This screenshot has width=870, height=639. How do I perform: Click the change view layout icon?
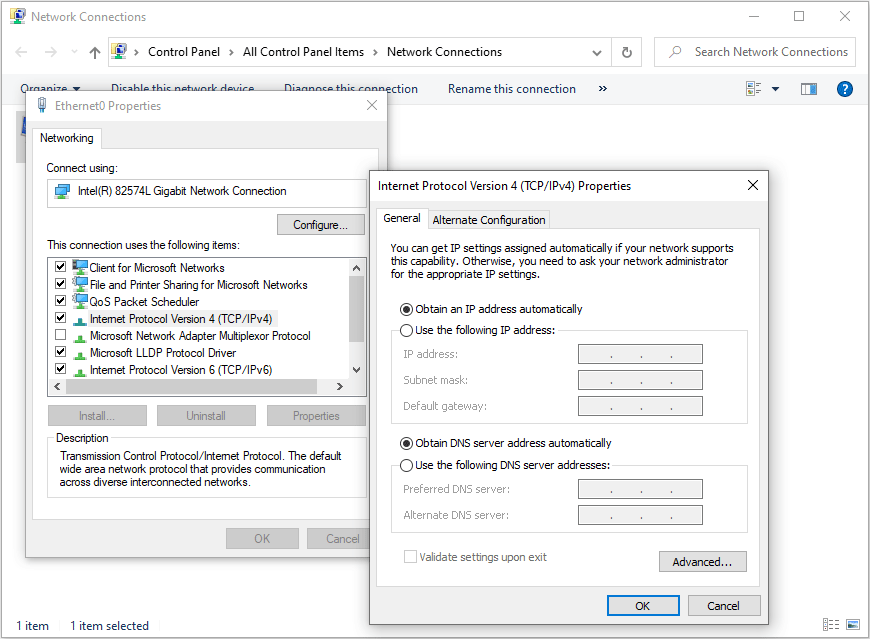point(753,89)
